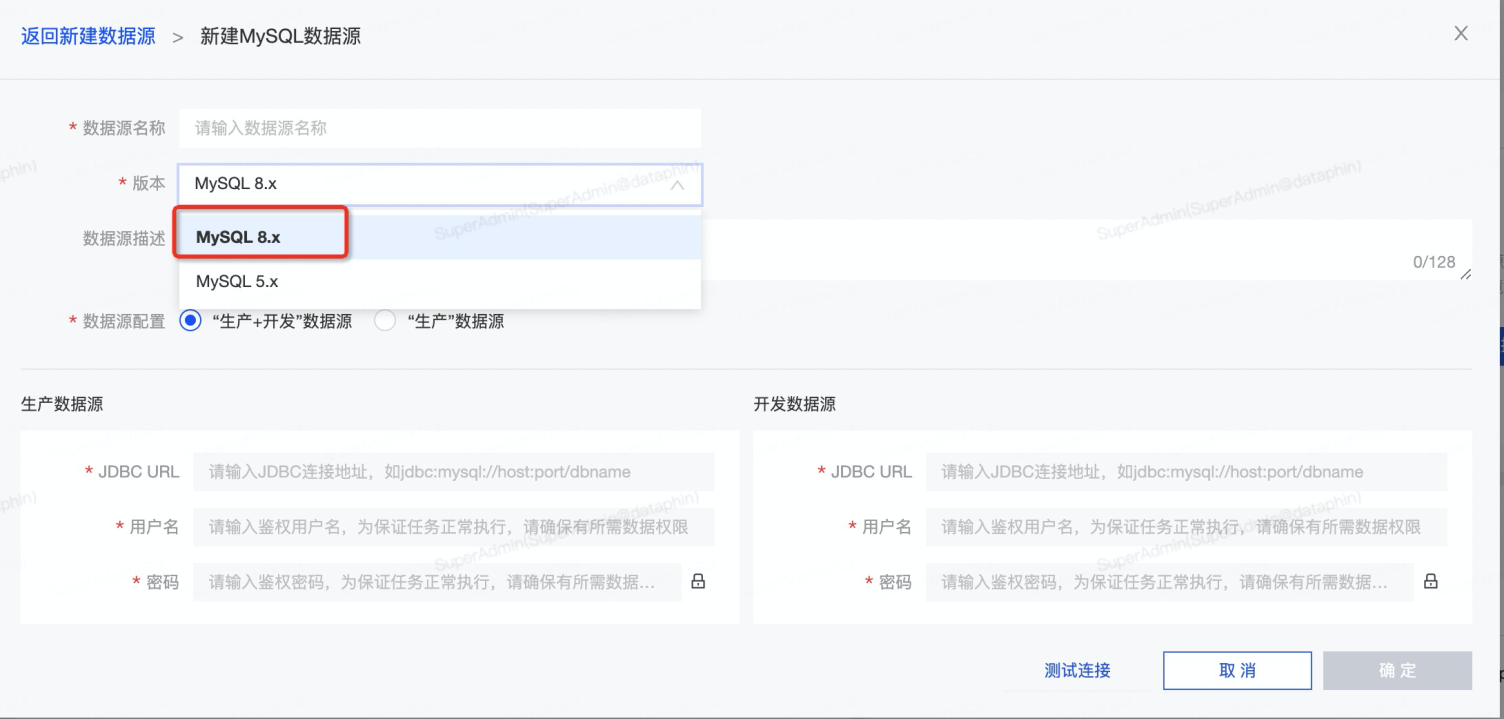Select the “生产”数据源 radio button
The height and width of the screenshot is (719, 1504).
point(385,321)
